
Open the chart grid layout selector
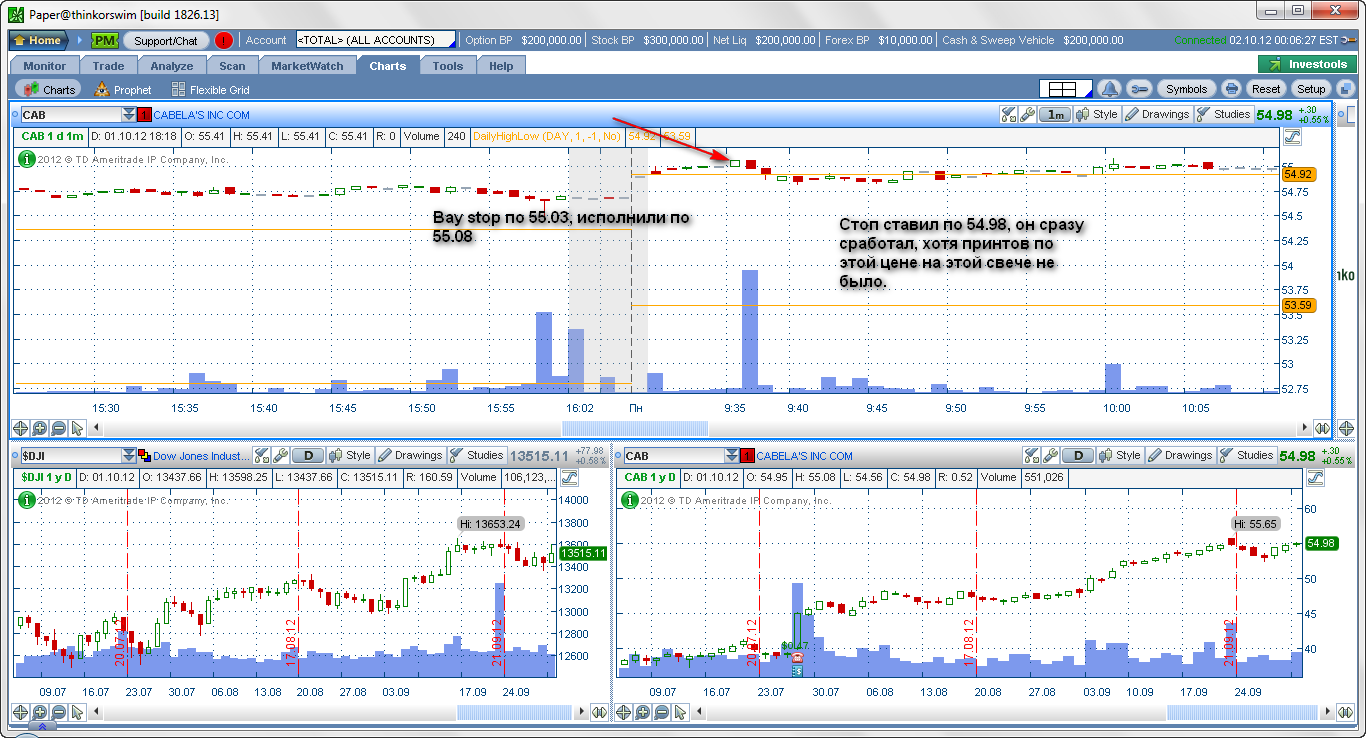pyautogui.click(x=1065, y=89)
